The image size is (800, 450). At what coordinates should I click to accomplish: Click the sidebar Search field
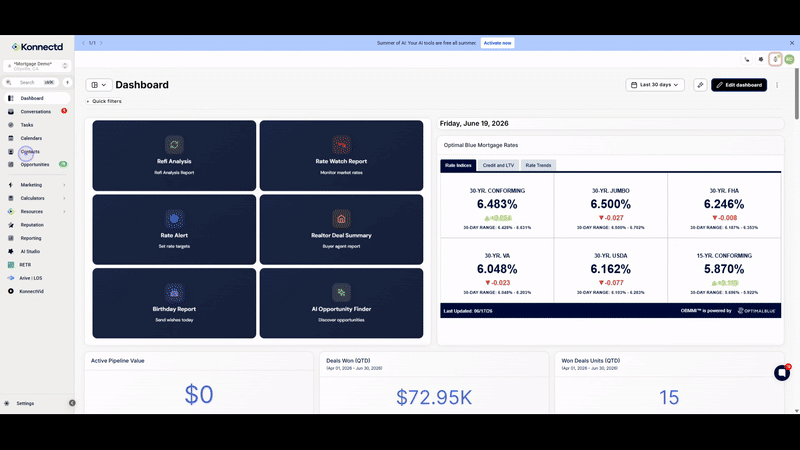(31, 82)
